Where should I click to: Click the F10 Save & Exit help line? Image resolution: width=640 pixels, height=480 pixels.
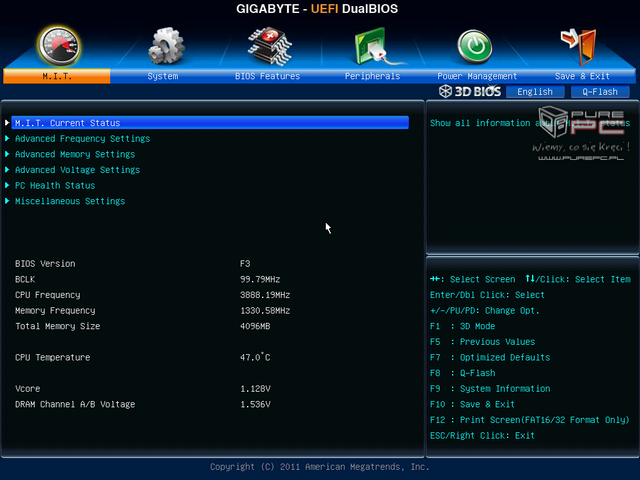click(x=472, y=404)
